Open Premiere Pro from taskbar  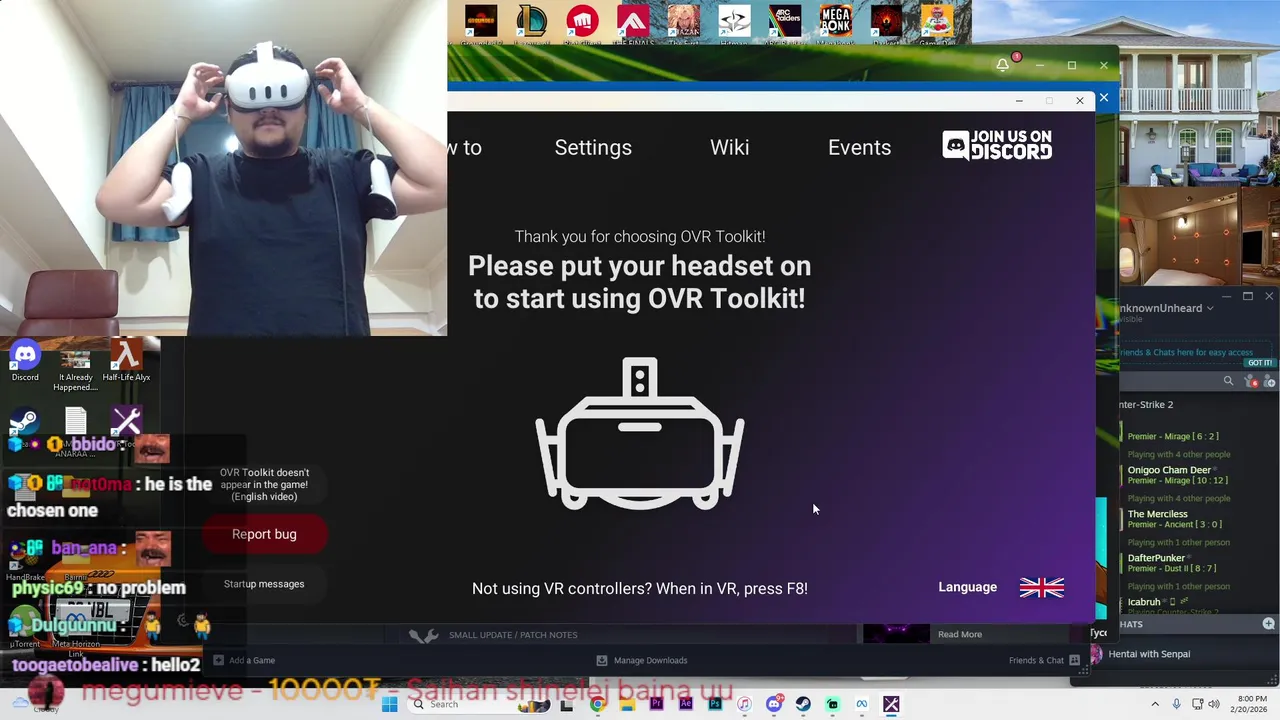tap(656, 704)
